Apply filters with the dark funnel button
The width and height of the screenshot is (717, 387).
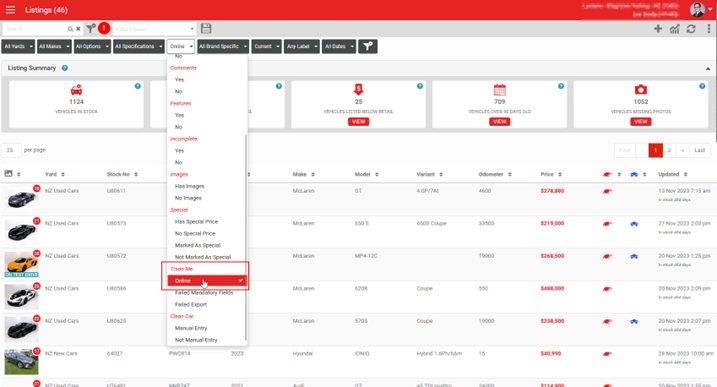[368, 46]
